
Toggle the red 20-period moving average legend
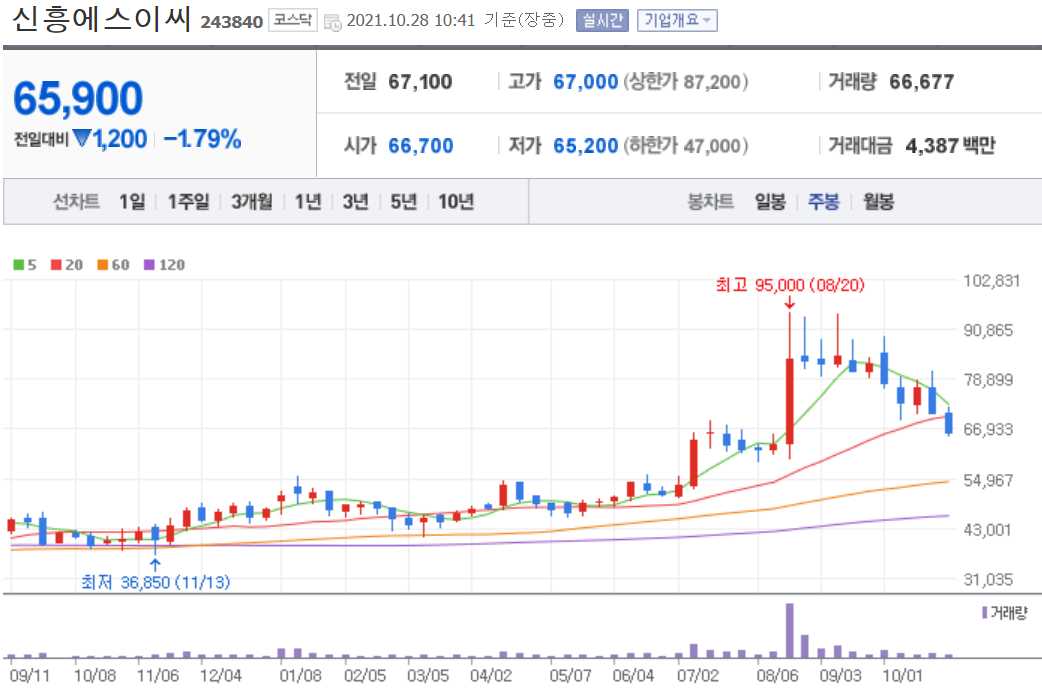pos(62,265)
